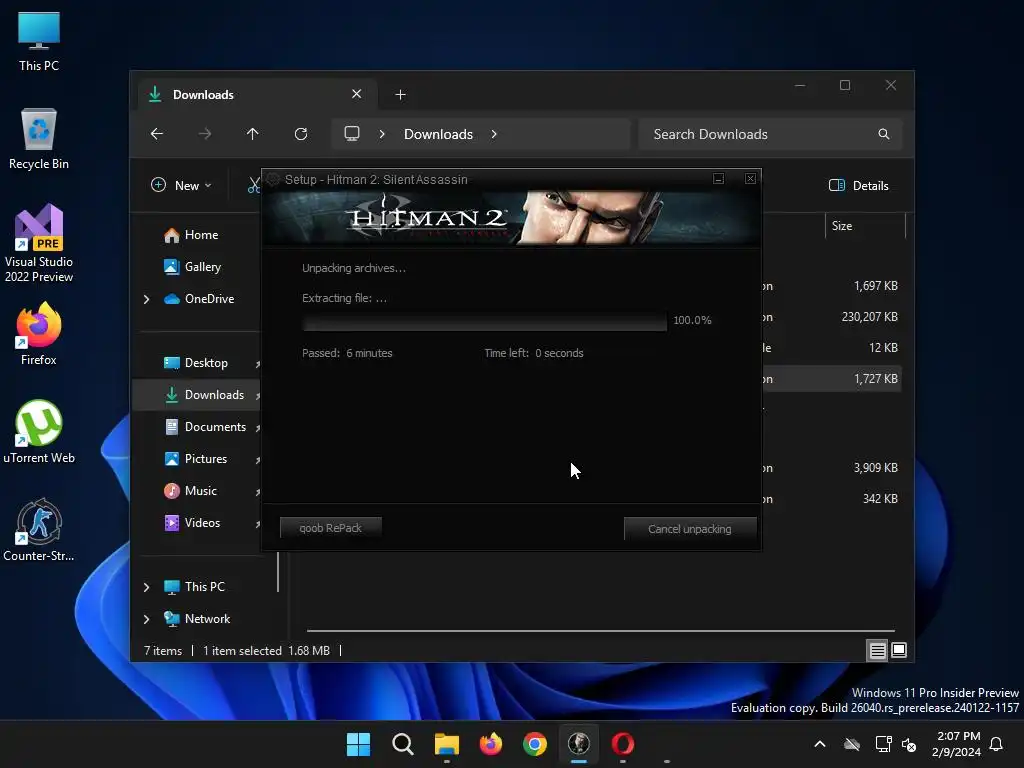Screen dimensions: 1024x768
Task: Click the unpacking progress bar
Action: point(485,321)
